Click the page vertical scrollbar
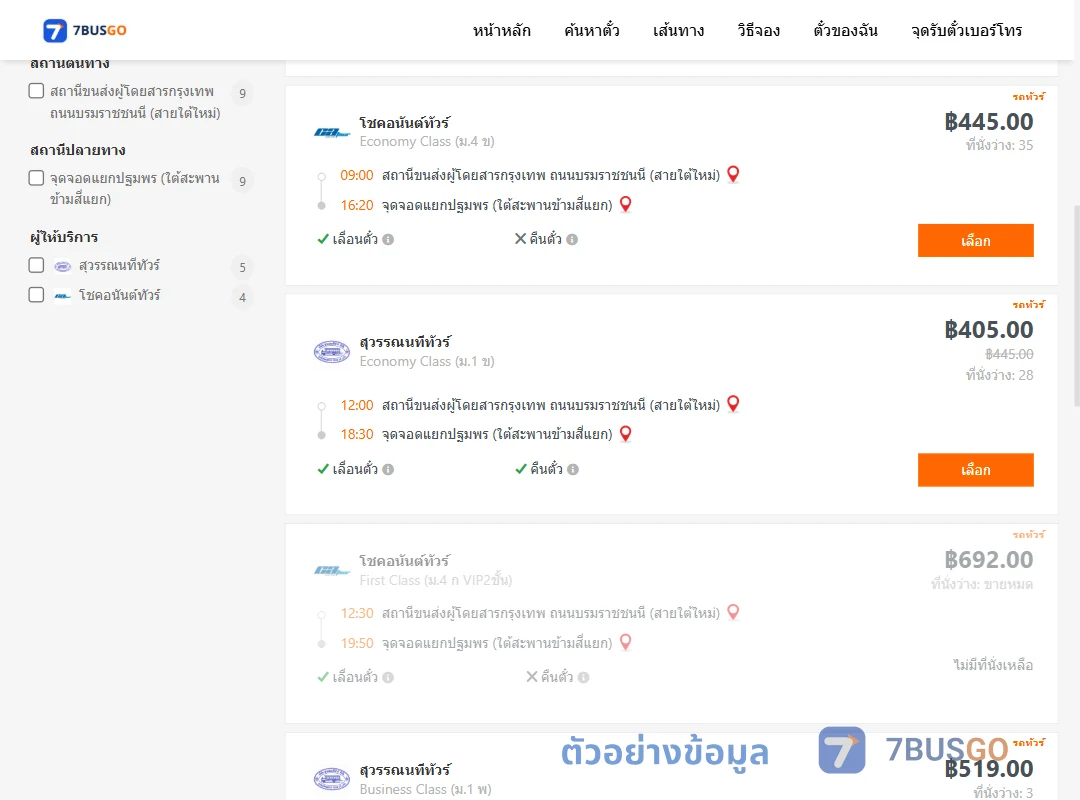This screenshot has height=800, width=1080. (x=1077, y=306)
